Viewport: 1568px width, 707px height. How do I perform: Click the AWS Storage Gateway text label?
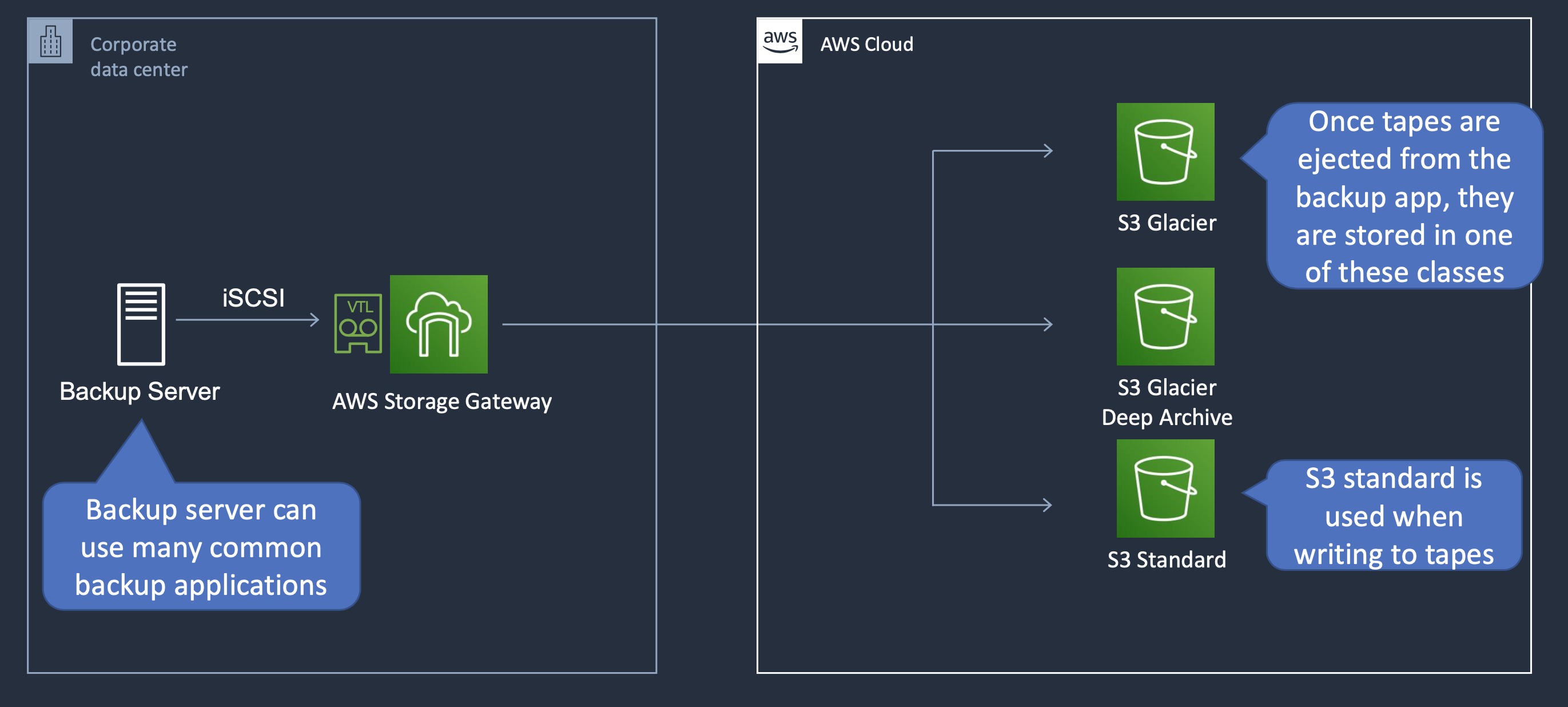pos(442,402)
